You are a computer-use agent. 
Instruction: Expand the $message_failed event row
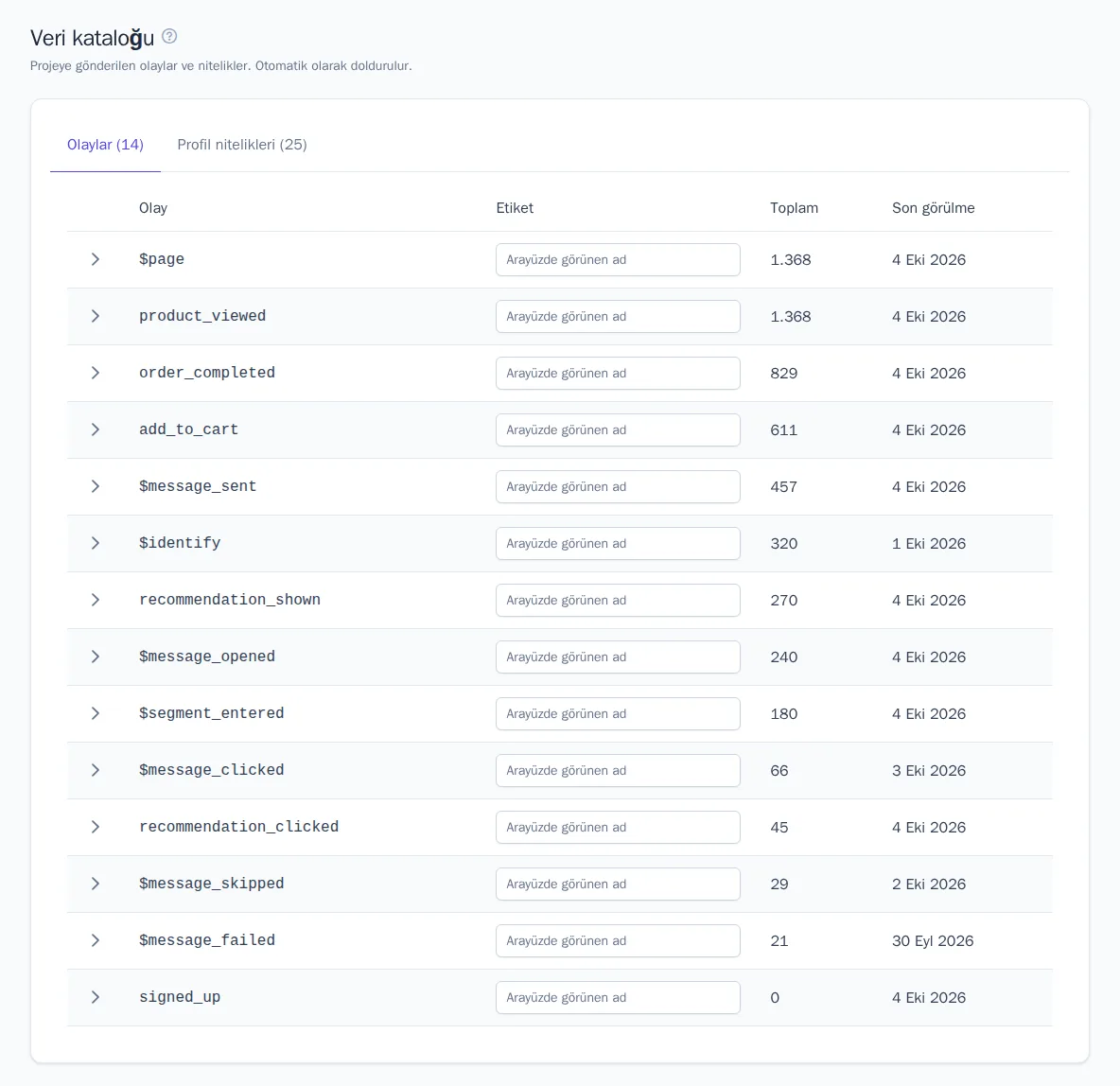click(x=95, y=940)
